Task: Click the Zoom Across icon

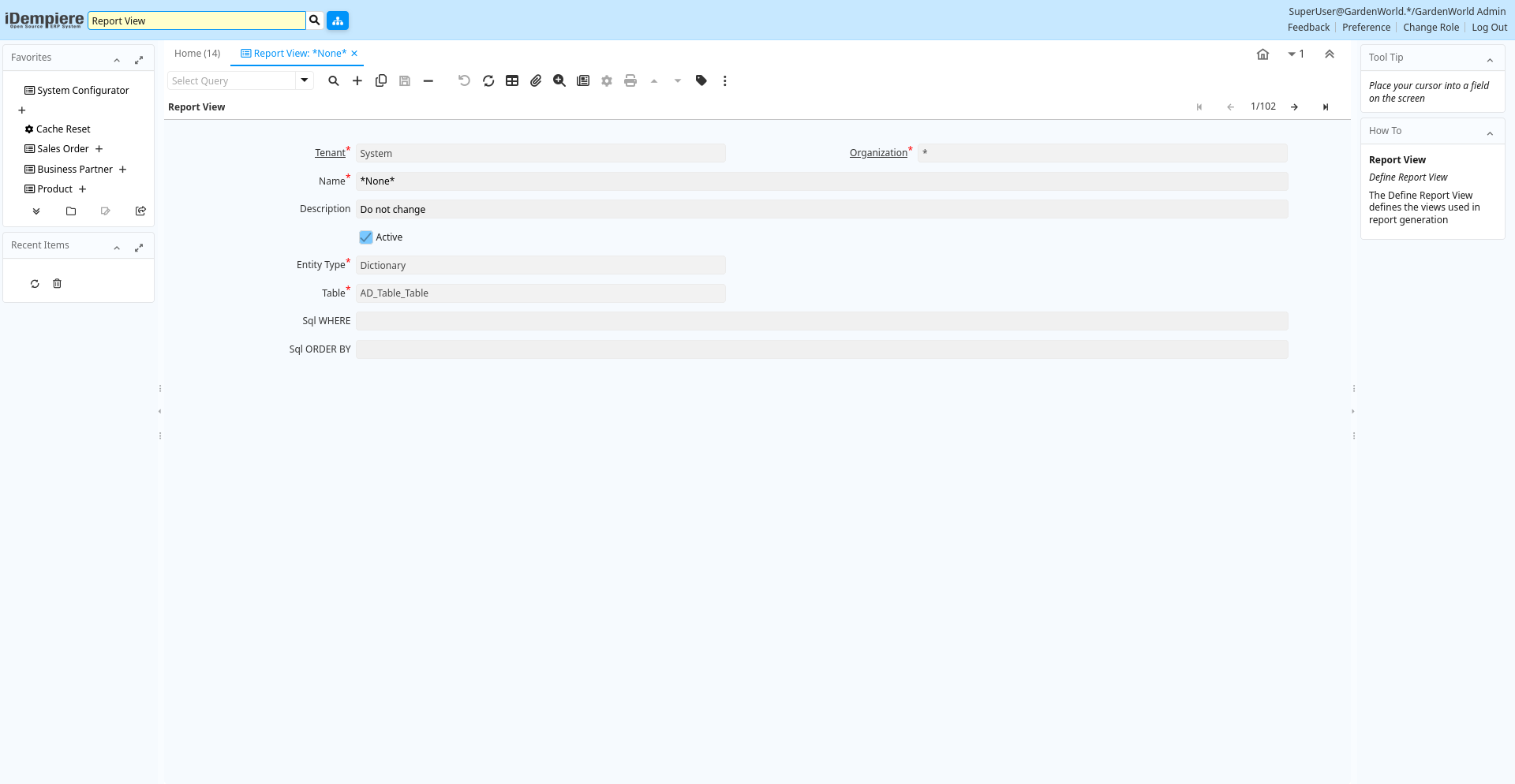Action: [559, 80]
